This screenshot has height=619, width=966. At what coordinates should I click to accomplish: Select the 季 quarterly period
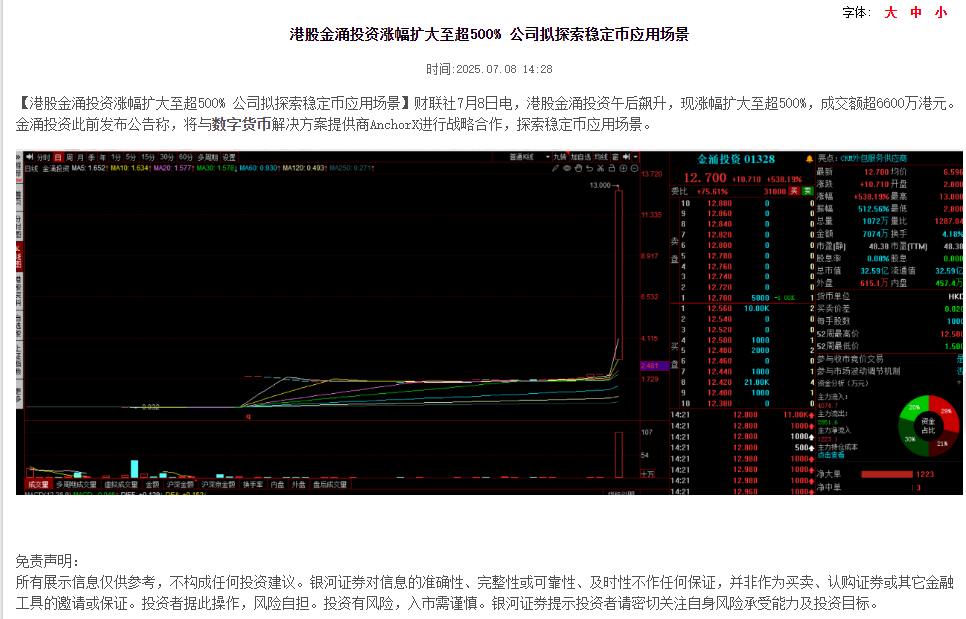click(x=92, y=157)
